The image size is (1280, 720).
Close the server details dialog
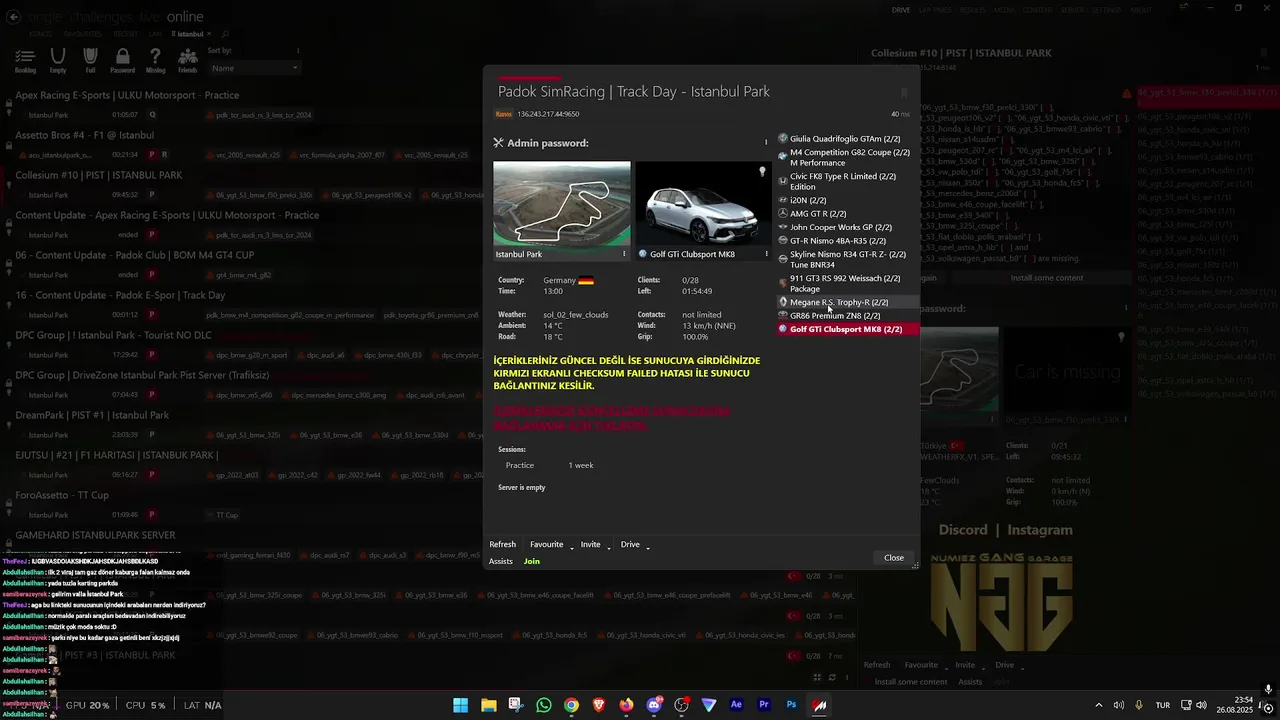pyautogui.click(x=894, y=558)
